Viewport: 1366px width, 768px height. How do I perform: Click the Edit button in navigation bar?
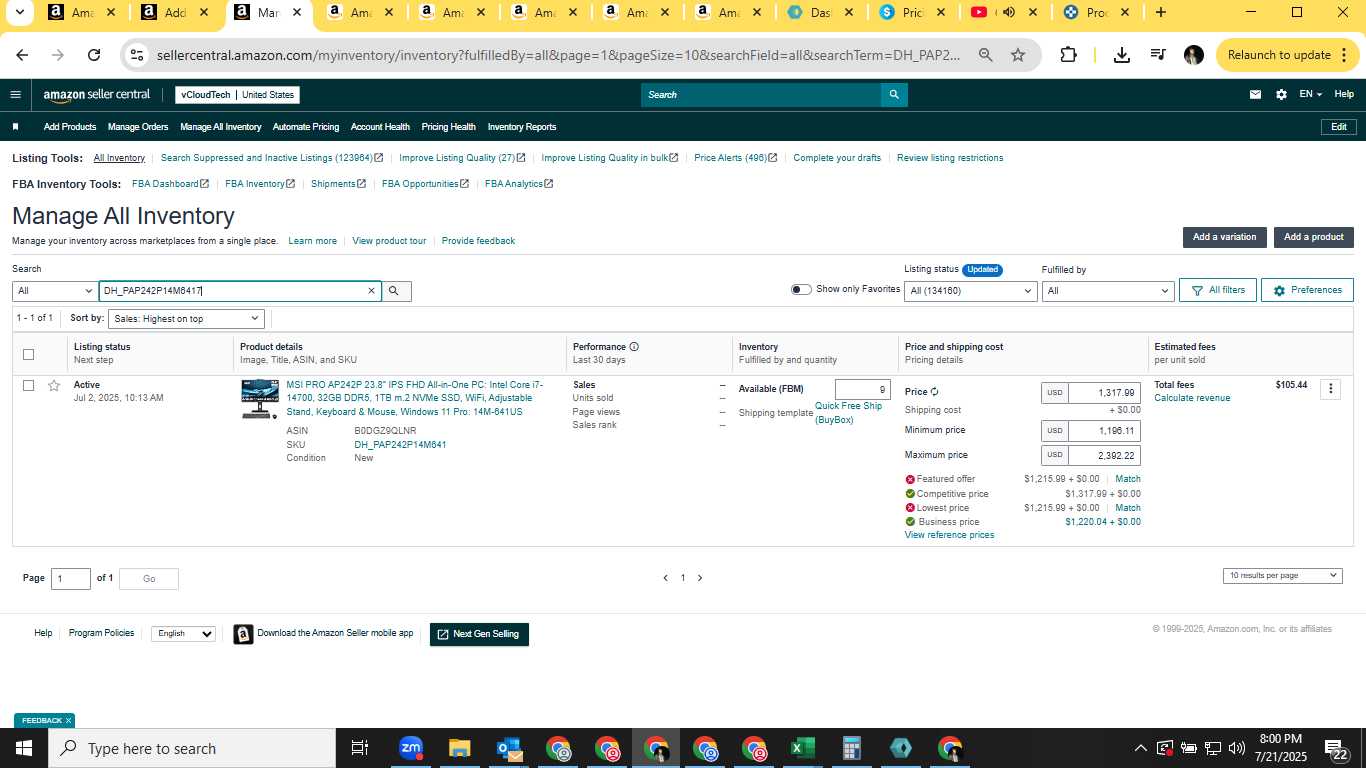coord(1339,127)
